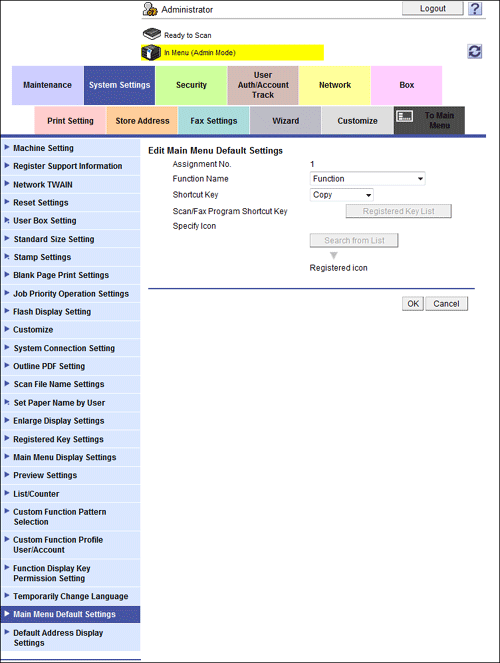Open Network TWAIN settings
Screen dimensions: 500x663
(x=71, y=184)
